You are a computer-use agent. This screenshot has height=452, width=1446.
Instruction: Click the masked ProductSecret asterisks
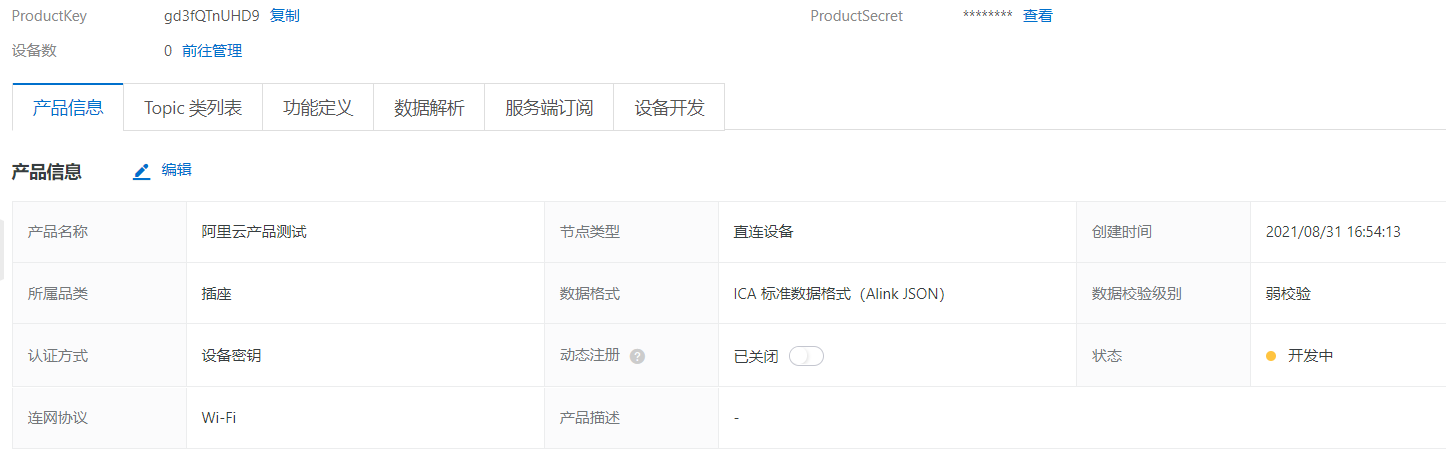[x=987, y=16]
